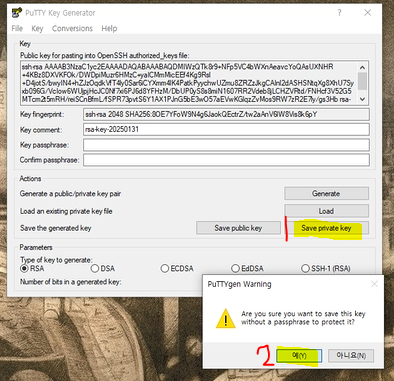394x381 pixels.
Task: Click the 'Key comment:' label
Action: point(41,130)
